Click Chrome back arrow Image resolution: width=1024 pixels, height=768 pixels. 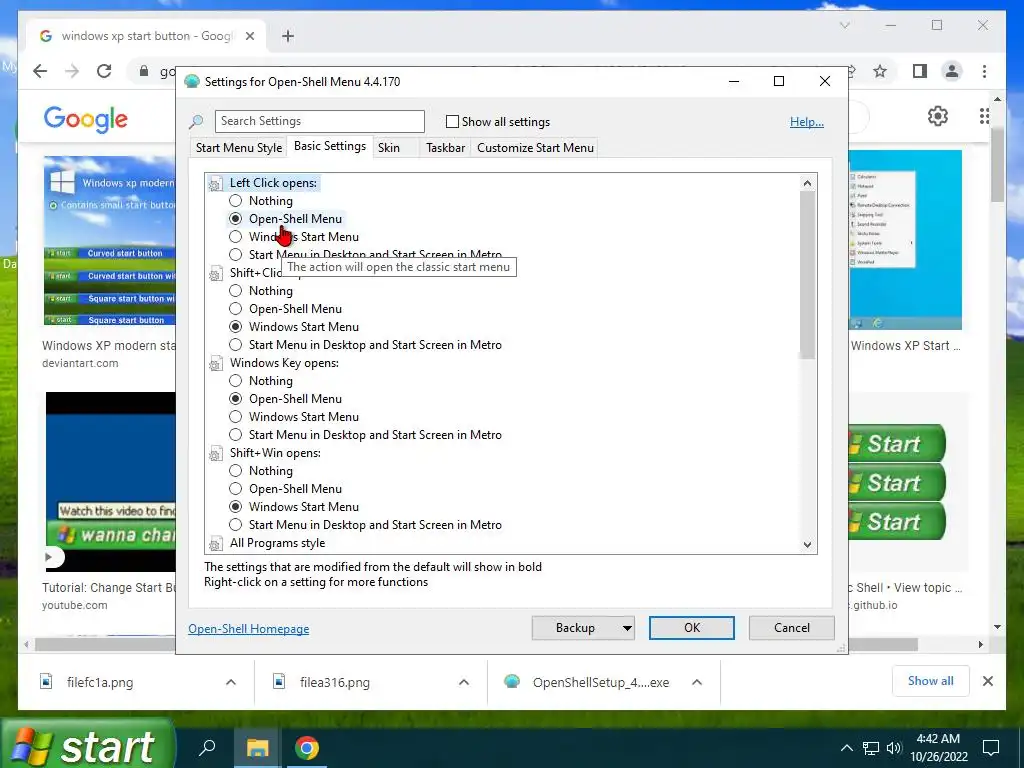(40, 71)
